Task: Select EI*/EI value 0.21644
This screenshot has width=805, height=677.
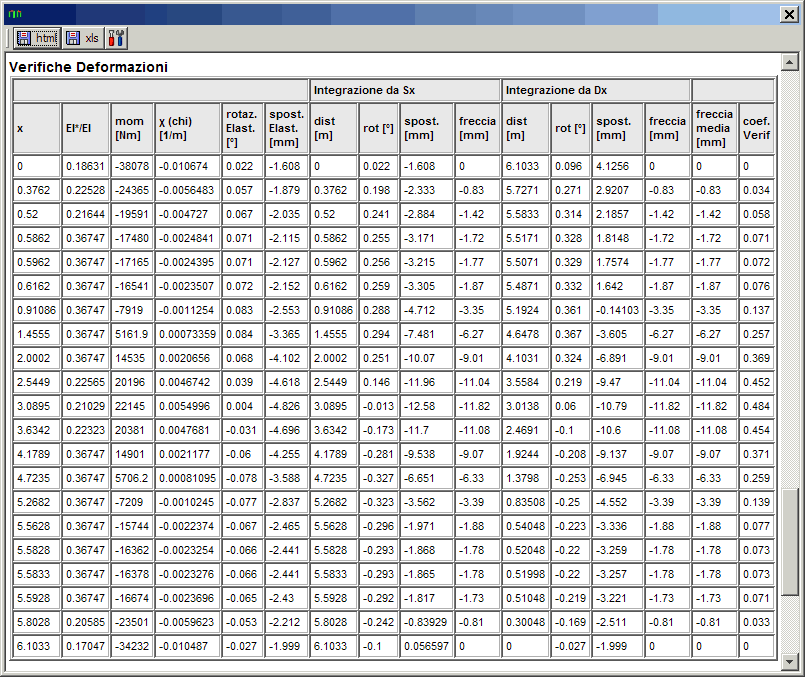Action: pos(85,215)
